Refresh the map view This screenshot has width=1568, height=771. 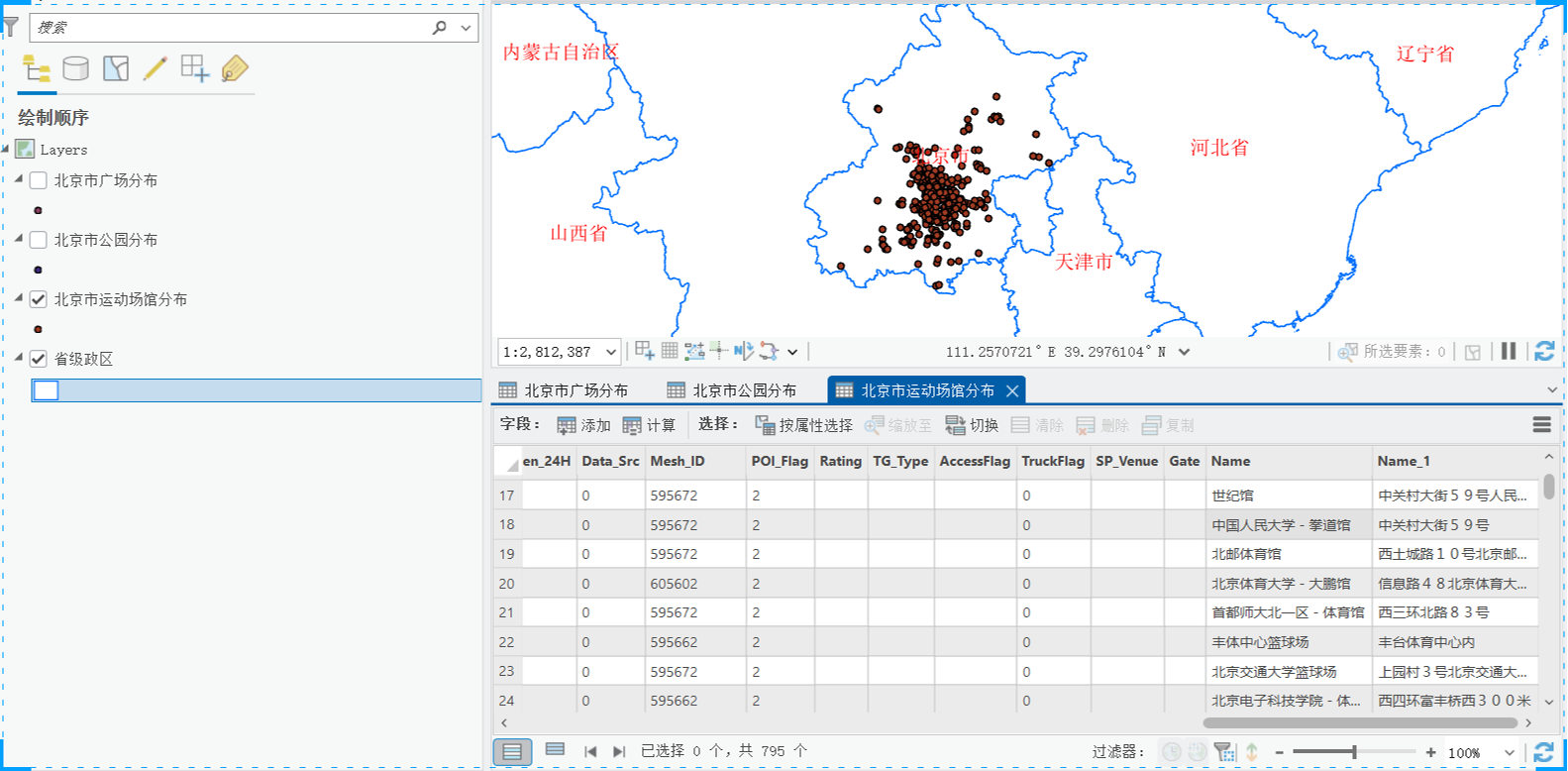(x=1544, y=351)
